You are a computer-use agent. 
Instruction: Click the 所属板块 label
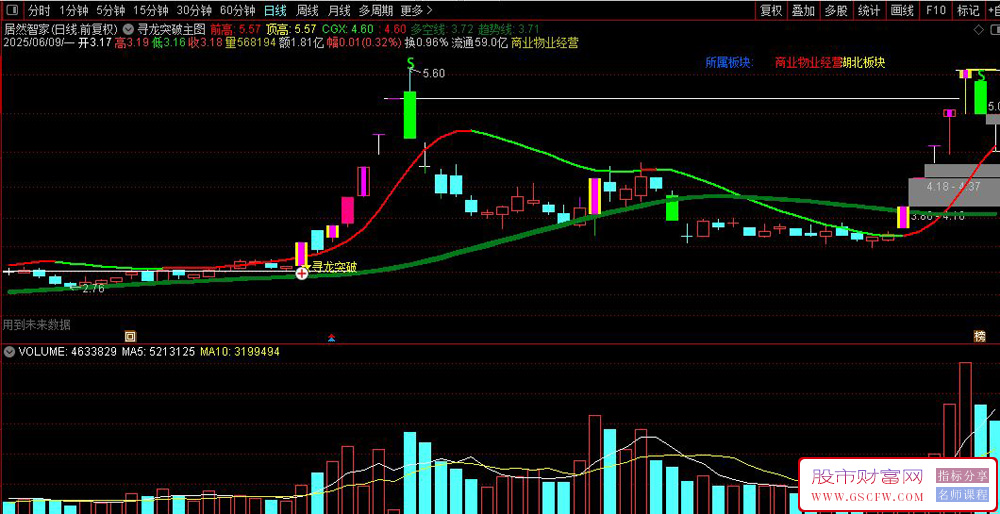[x=730, y=62]
